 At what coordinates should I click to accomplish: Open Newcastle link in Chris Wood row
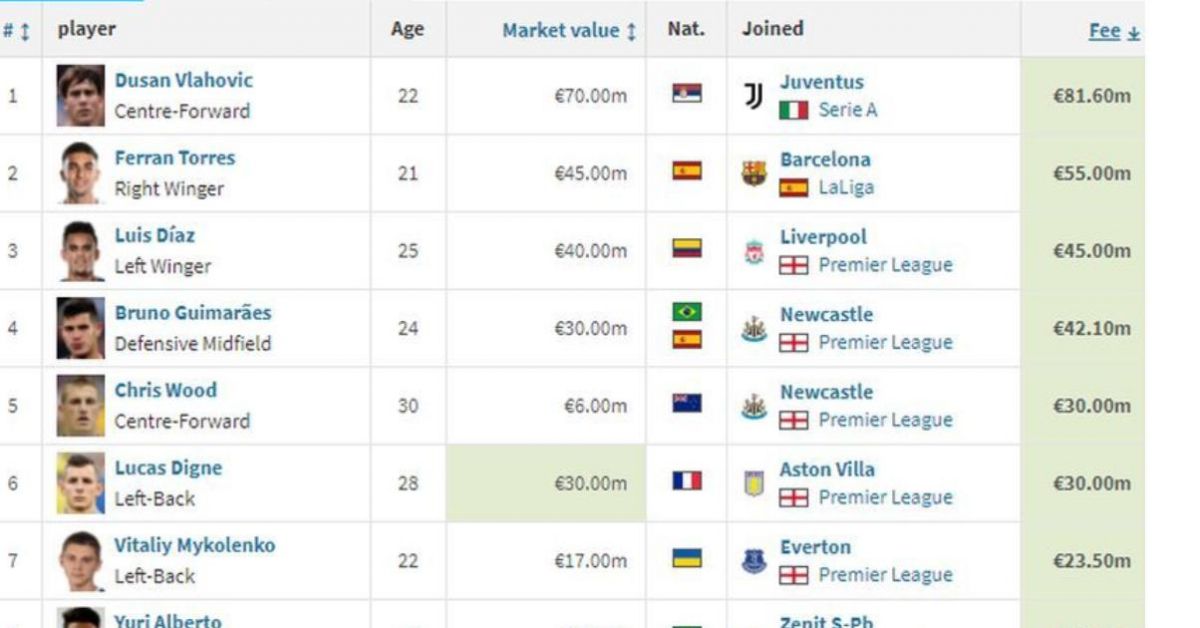[x=826, y=392]
